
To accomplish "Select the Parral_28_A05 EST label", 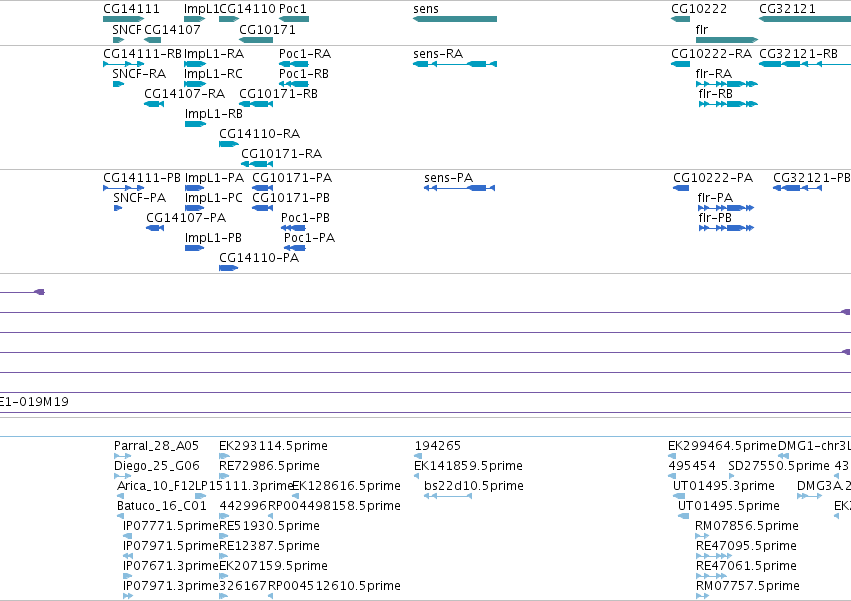I will click(156, 446).
